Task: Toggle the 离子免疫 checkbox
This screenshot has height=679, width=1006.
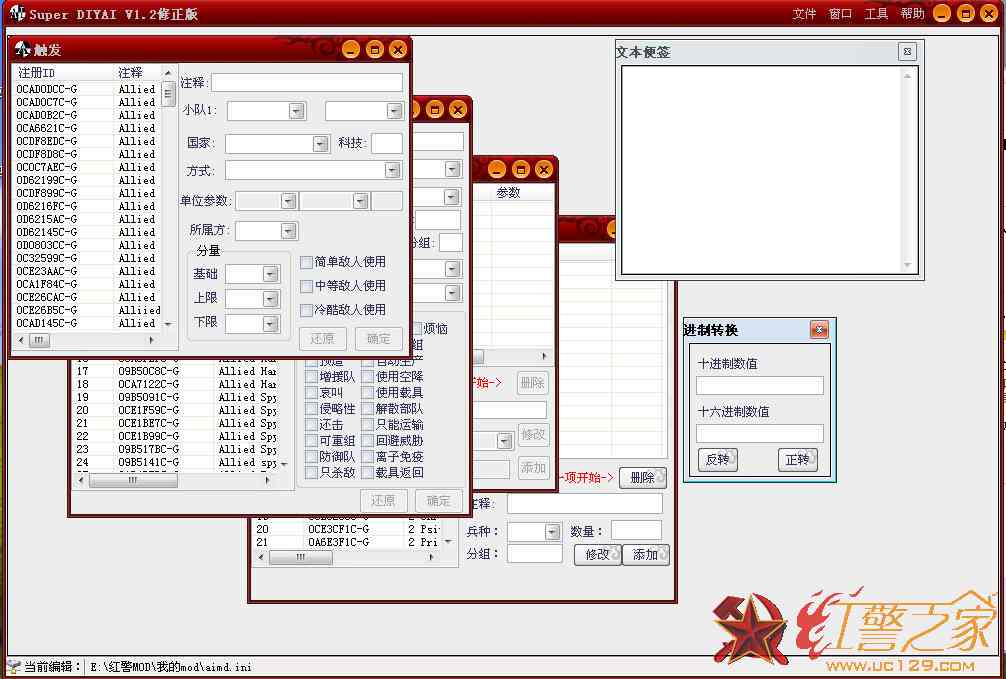Action: pos(368,457)
